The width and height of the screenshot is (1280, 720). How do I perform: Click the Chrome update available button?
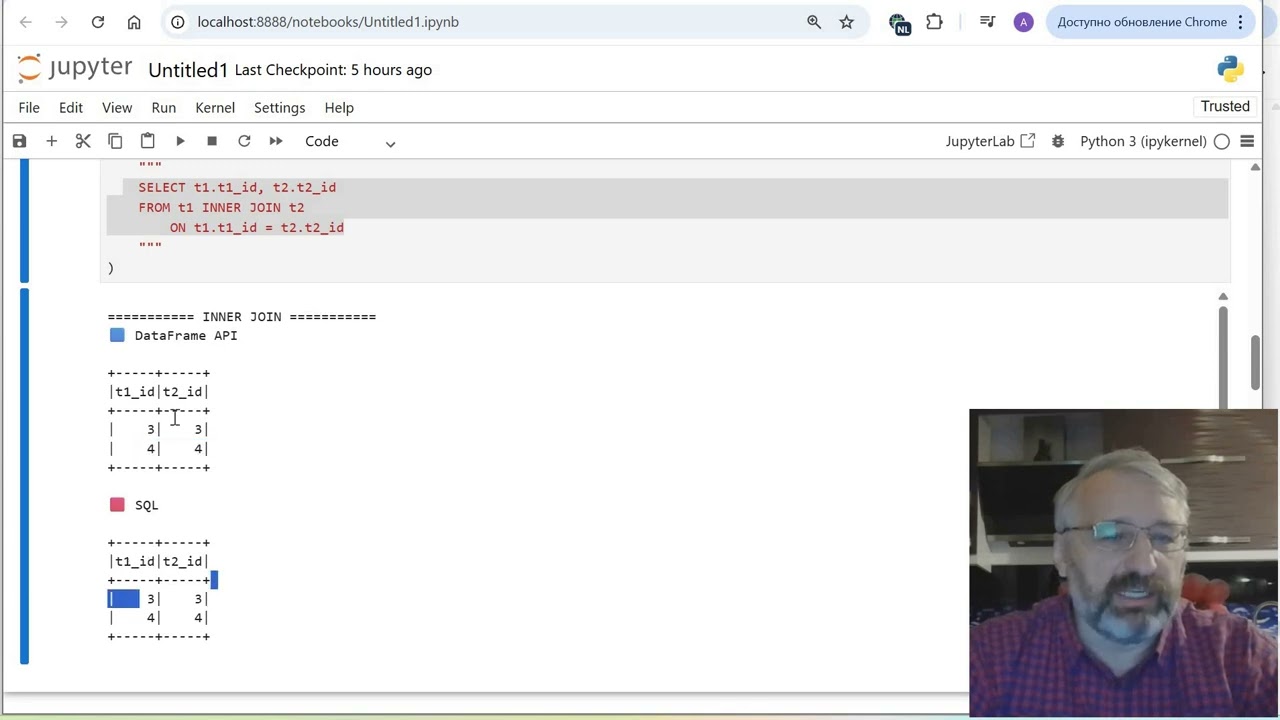click(1150, 22)
